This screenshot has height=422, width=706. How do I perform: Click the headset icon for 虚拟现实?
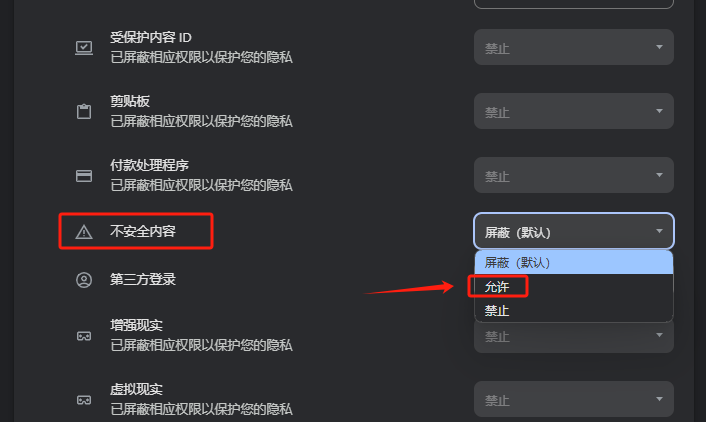click(x=84, y=400)
